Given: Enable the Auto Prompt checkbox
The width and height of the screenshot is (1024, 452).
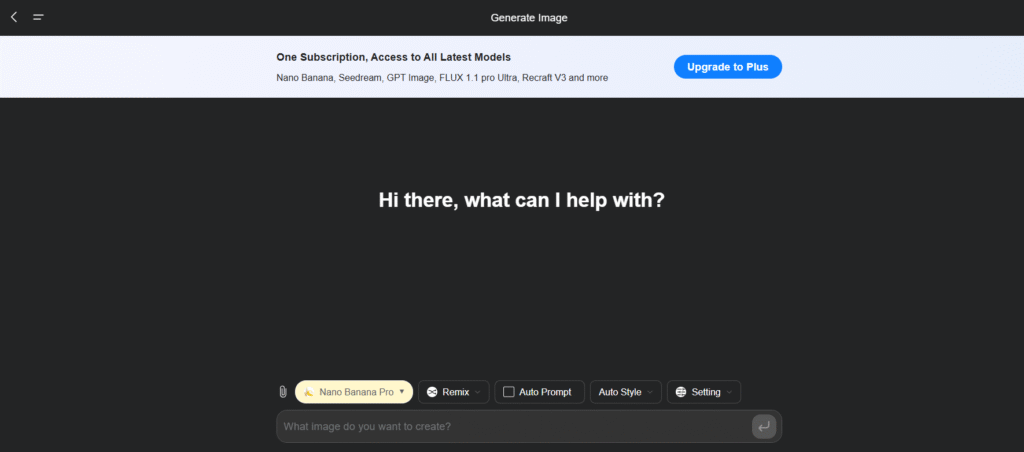Looking at the screenshot, I should (508, 392).
